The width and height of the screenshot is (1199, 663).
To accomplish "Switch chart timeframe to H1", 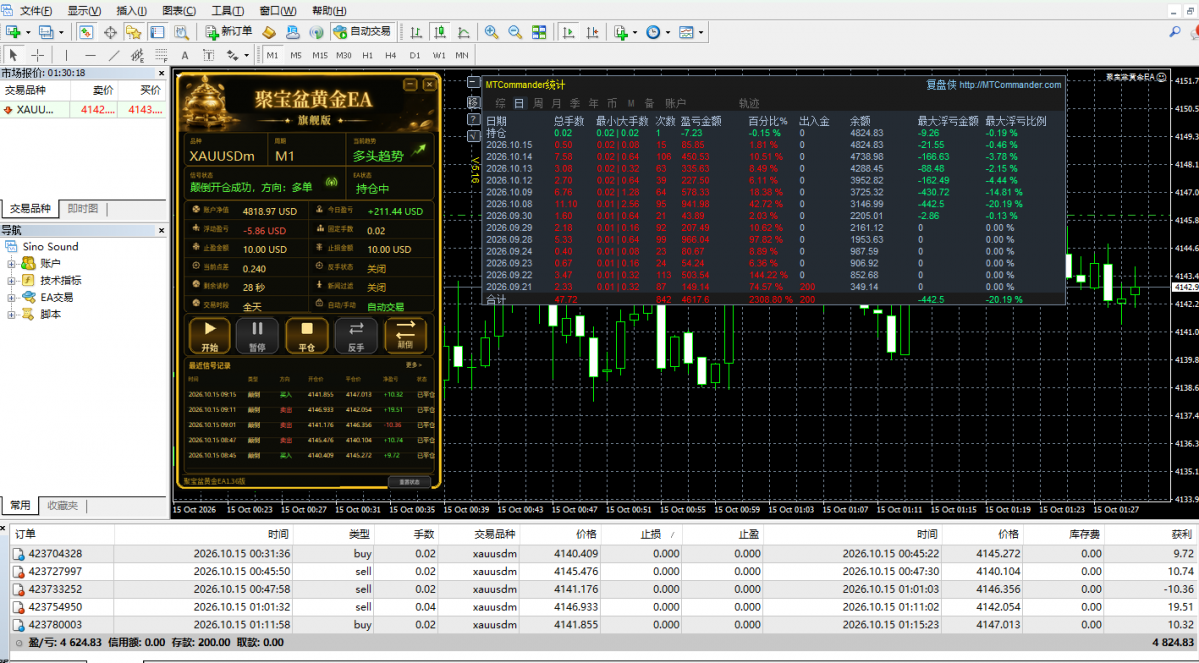I will [368, 55].
